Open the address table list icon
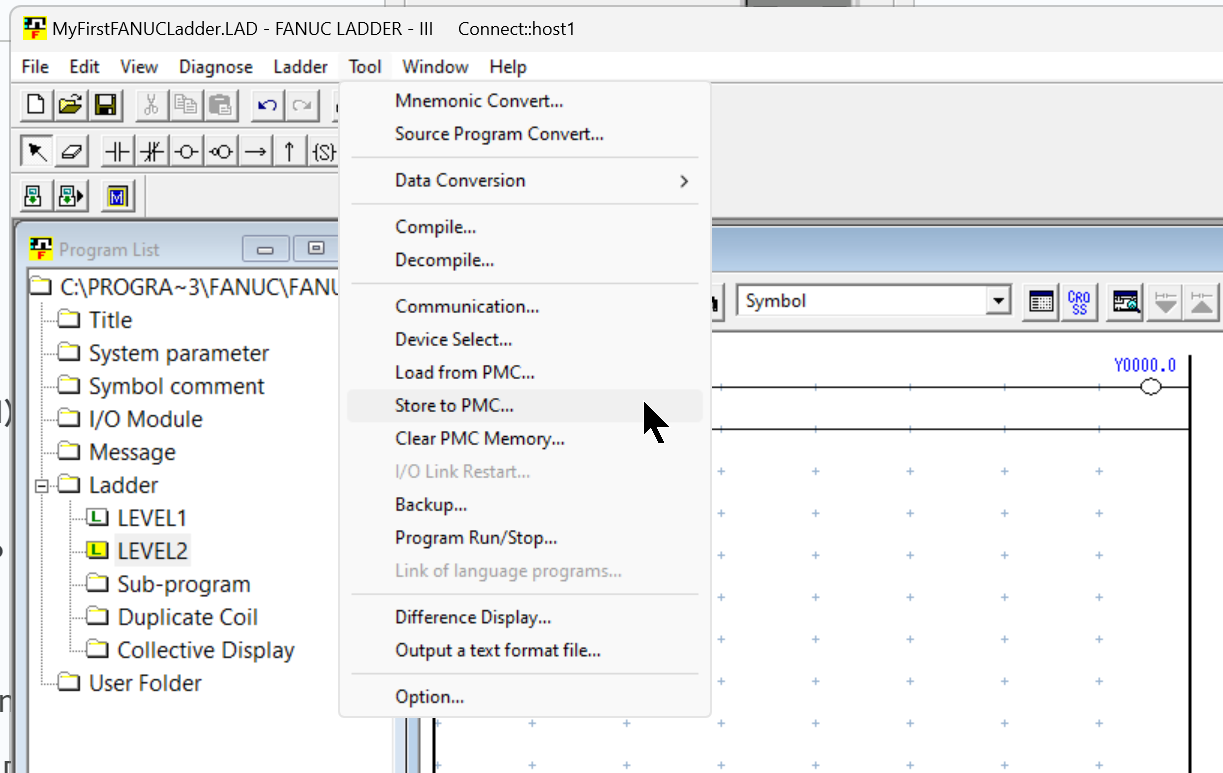The image size is (1223, 773). [x=1041, y=301]
